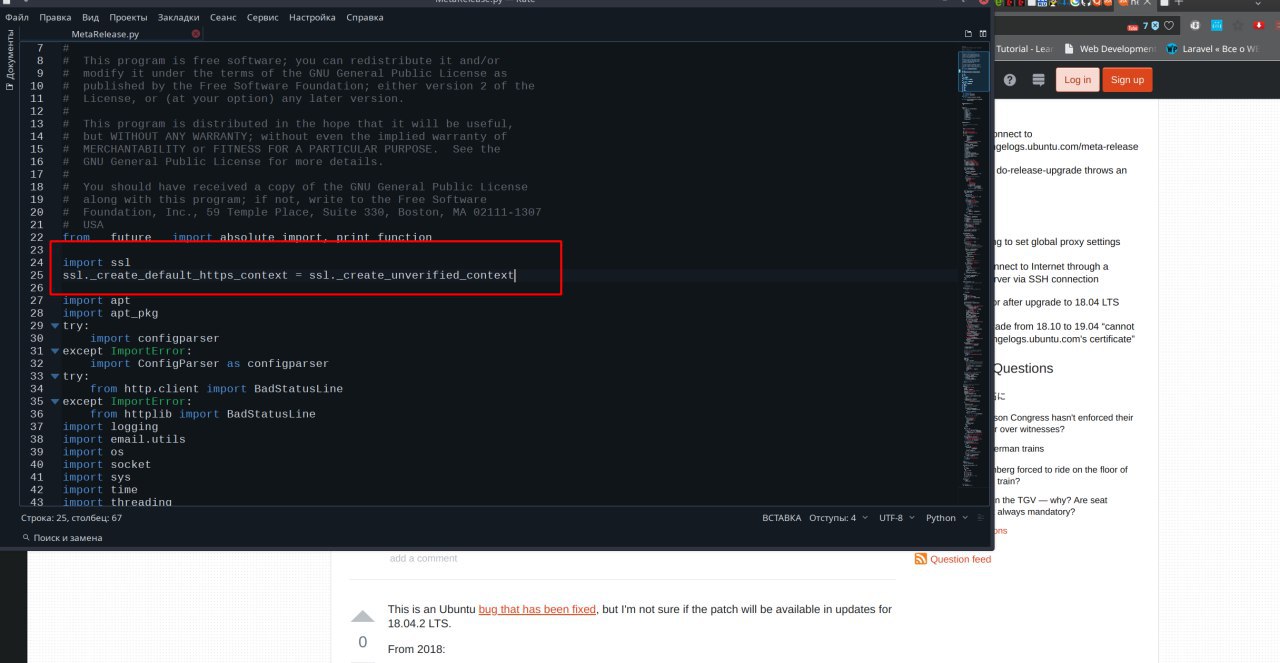Click the blue extension icon in browser toolbar
This screenshot has height=663, width=1280.
(1217, 25)
